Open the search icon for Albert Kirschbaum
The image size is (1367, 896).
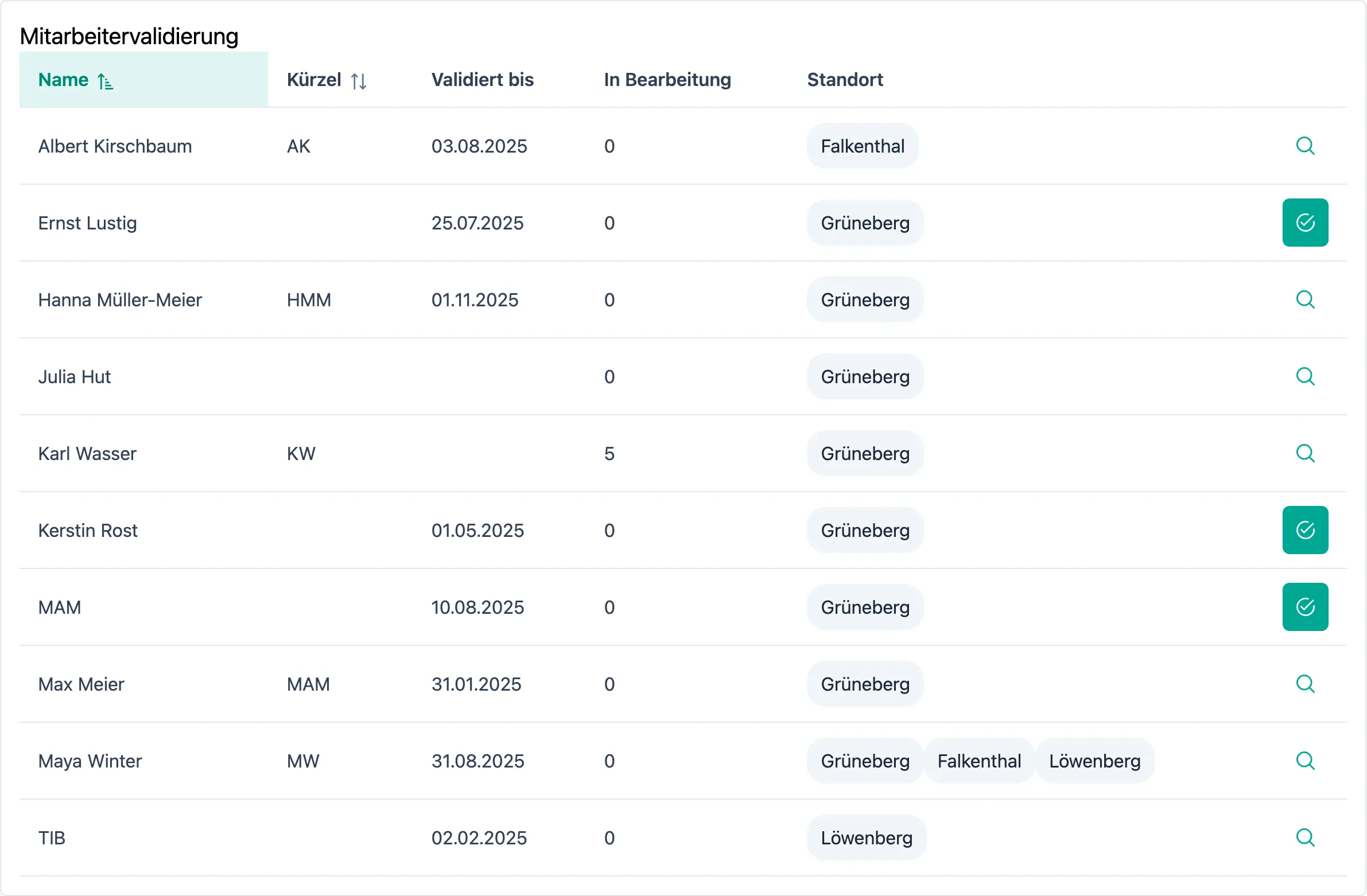click(1305, 146)
